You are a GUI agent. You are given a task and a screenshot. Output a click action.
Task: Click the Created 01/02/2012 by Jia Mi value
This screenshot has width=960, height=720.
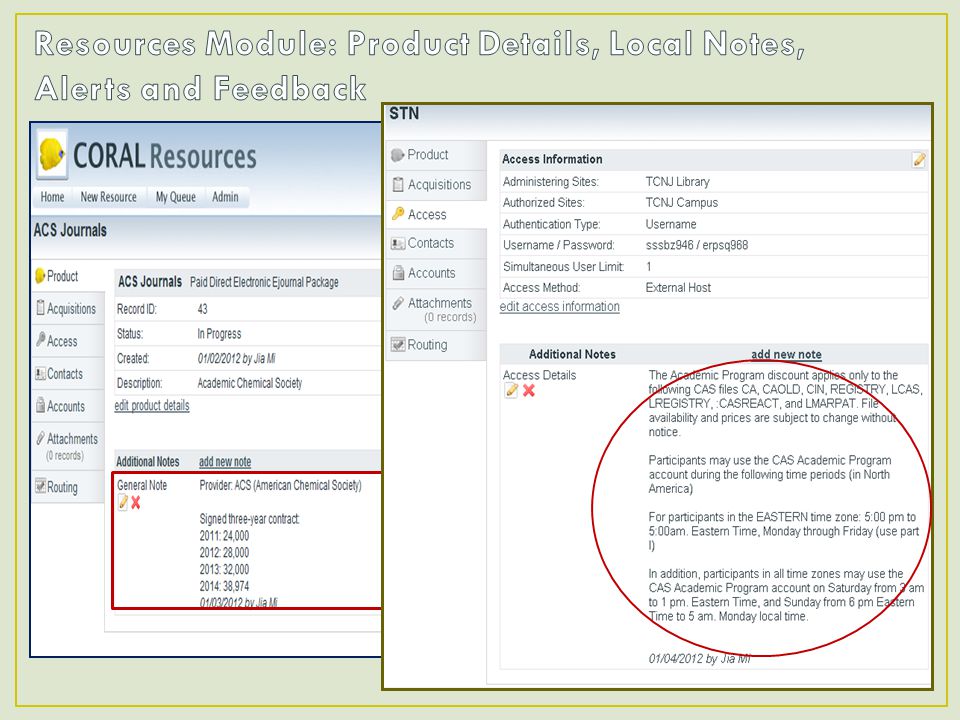coord(236,358)
